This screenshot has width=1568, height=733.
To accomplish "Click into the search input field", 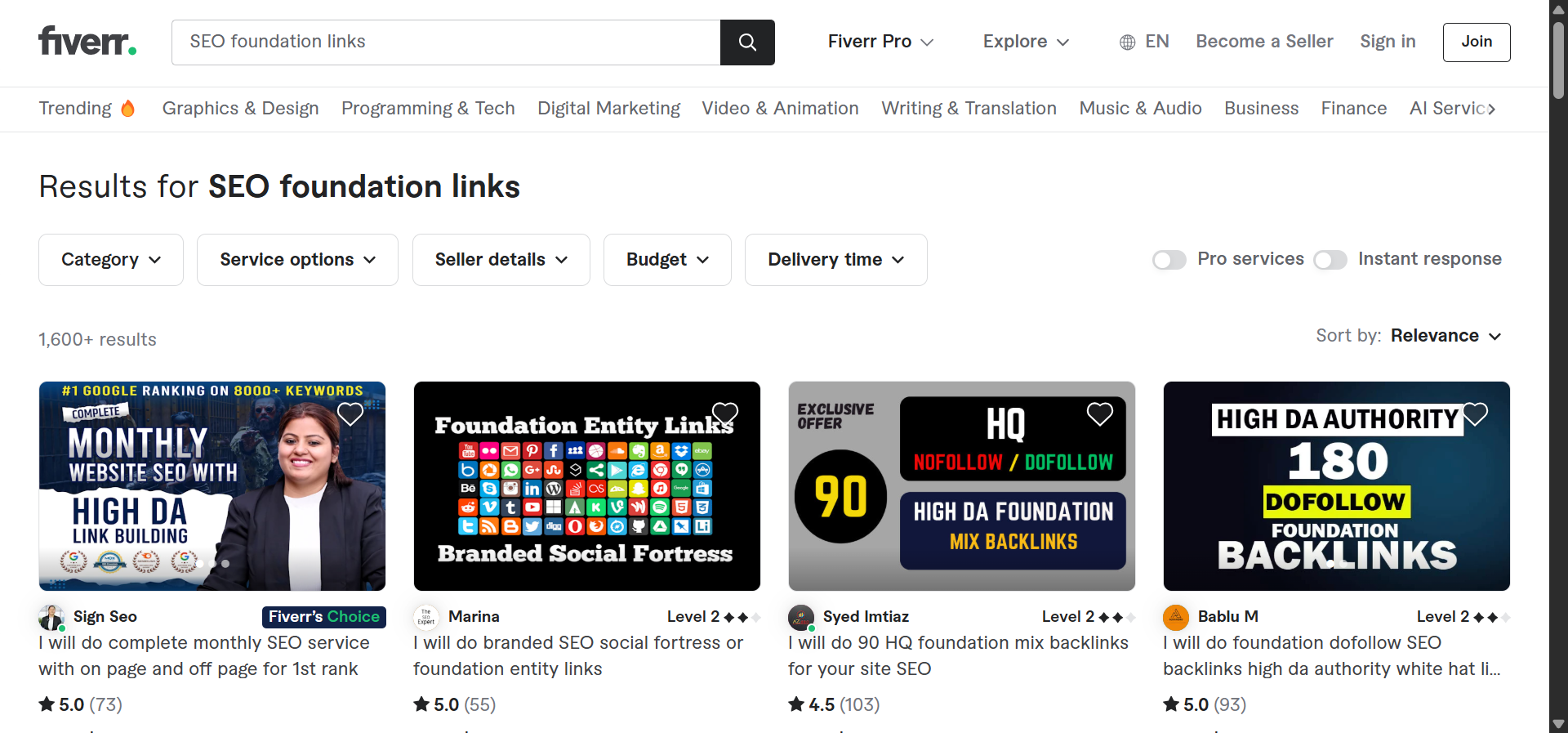I will (x=445, y=42).
